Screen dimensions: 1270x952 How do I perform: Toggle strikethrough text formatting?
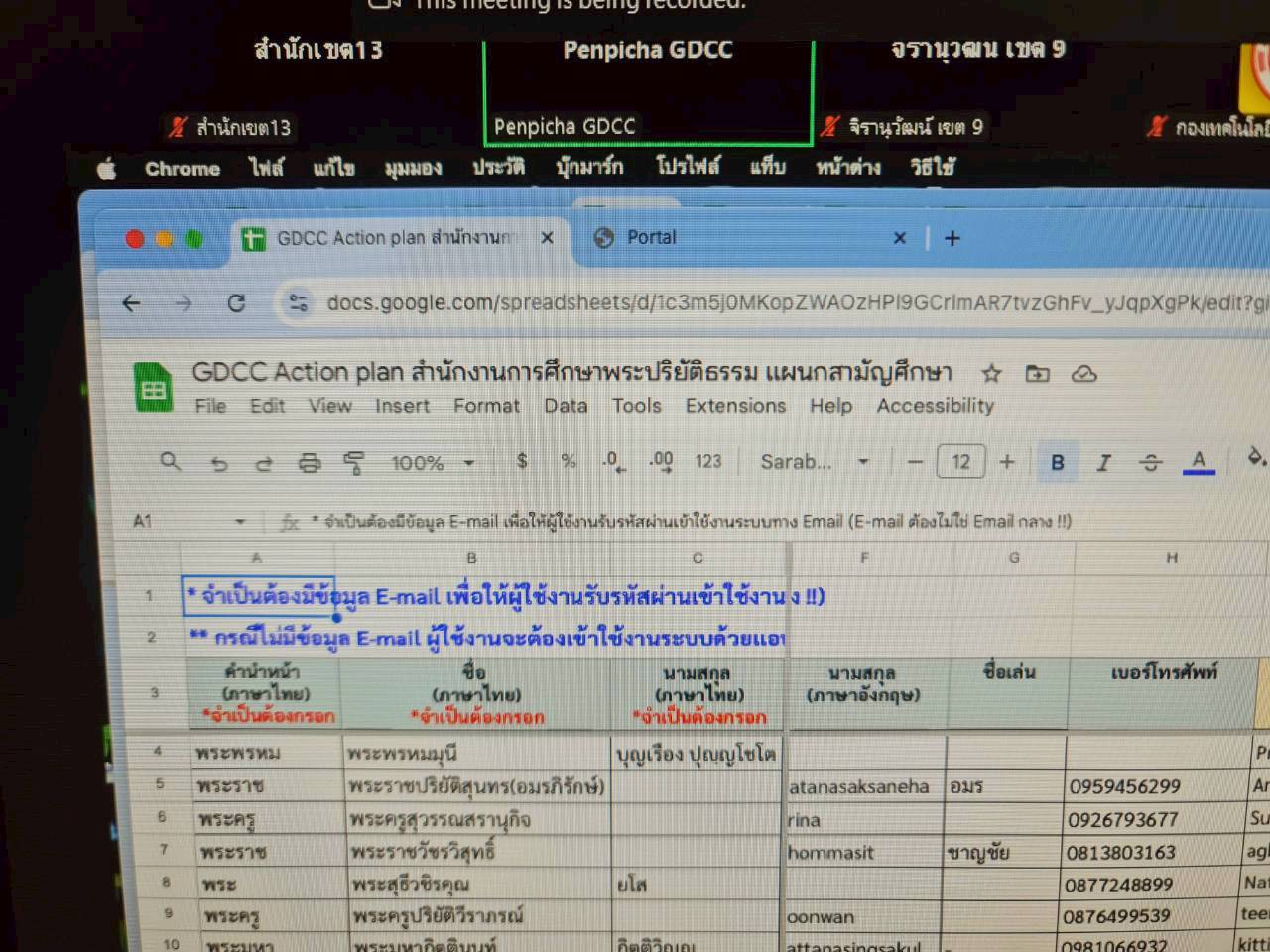click(1150, 462)
